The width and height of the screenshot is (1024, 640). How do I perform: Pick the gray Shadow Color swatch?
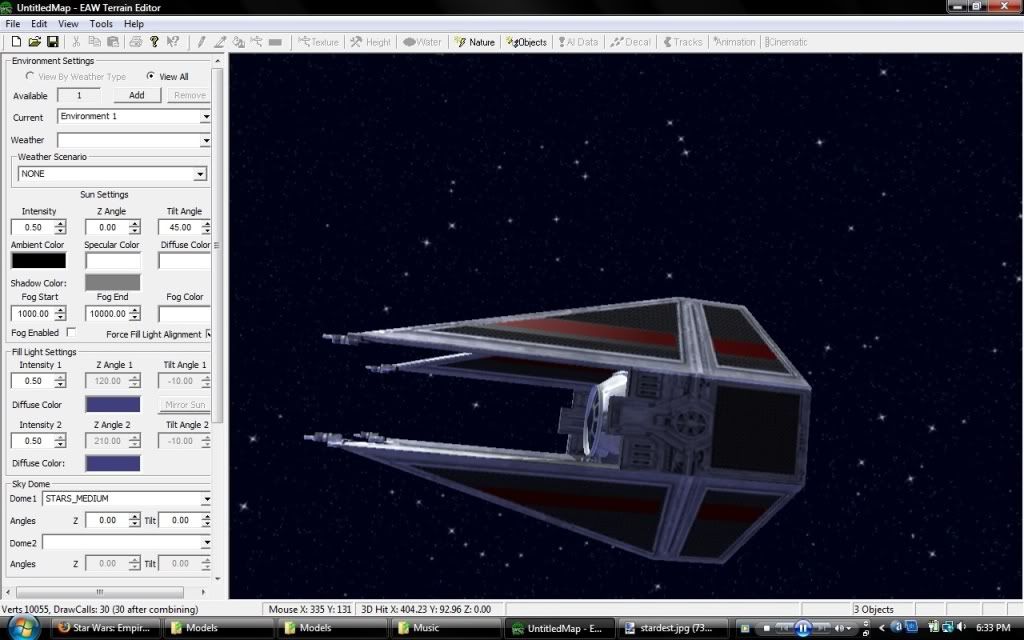click(x=112, y=282)
